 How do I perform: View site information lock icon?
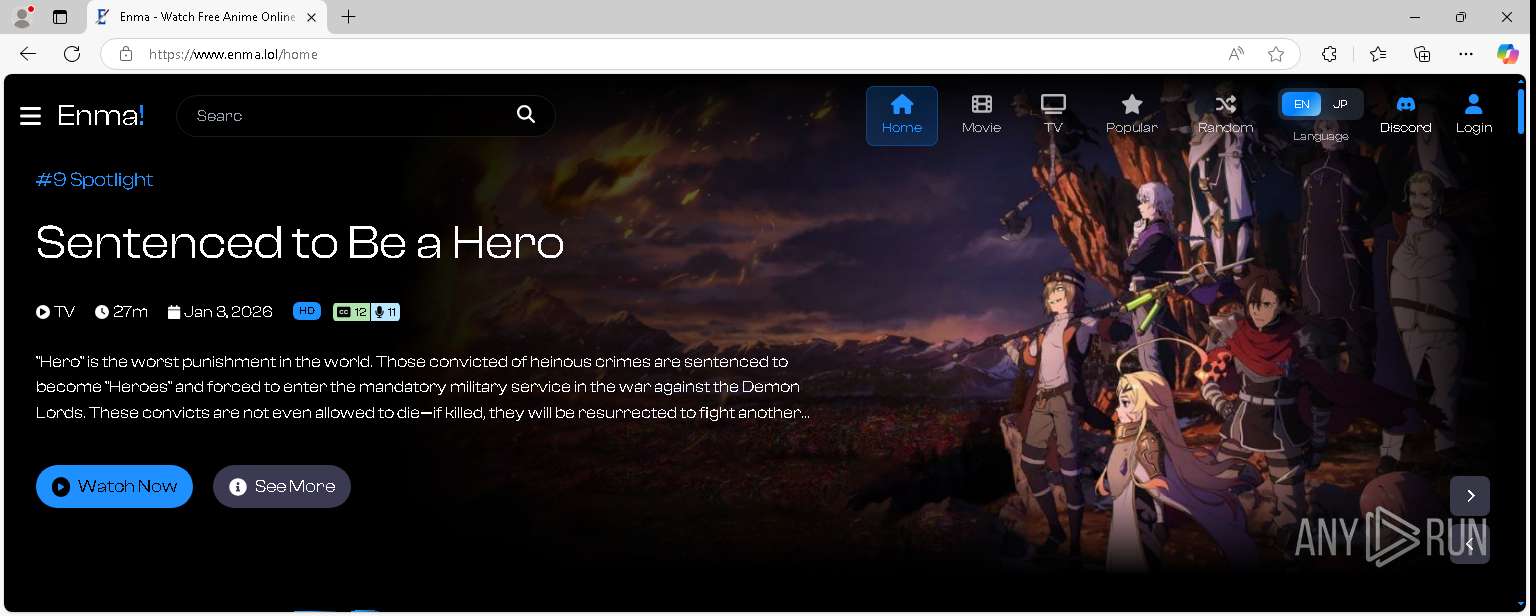coord(126,54)
